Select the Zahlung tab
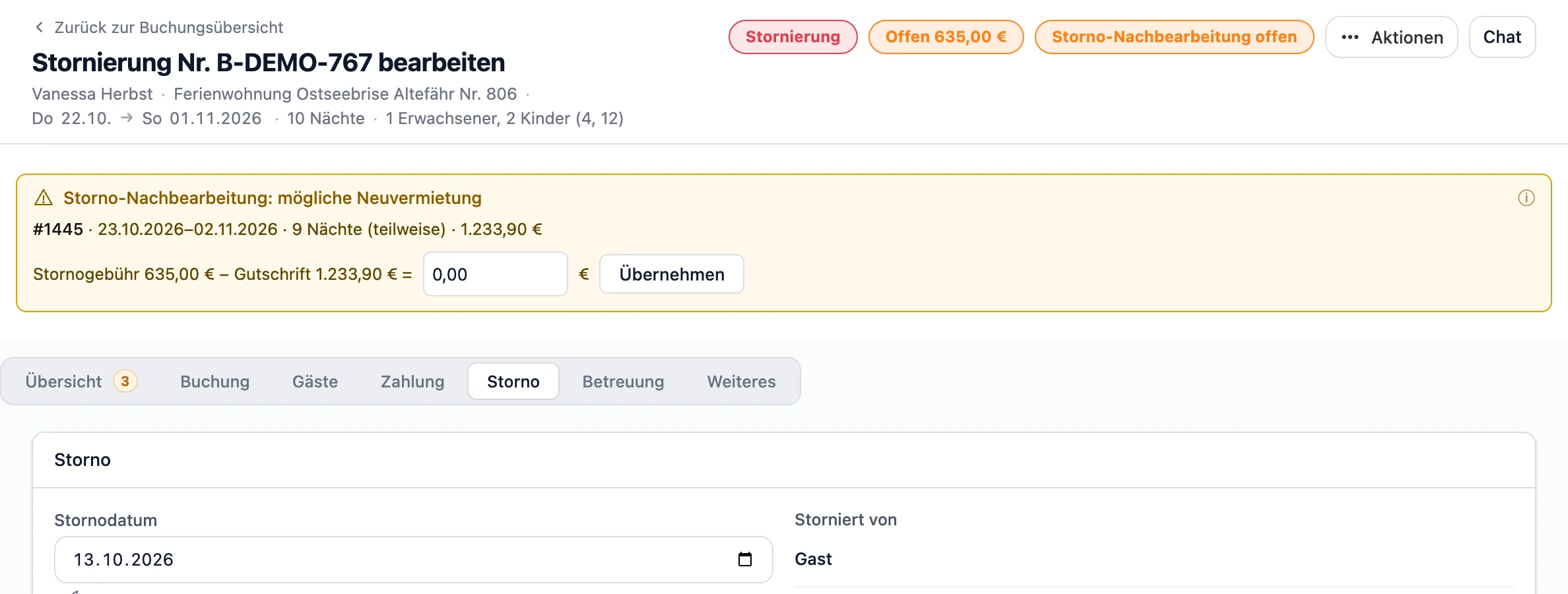1568x594 pixels. point(412,381)
